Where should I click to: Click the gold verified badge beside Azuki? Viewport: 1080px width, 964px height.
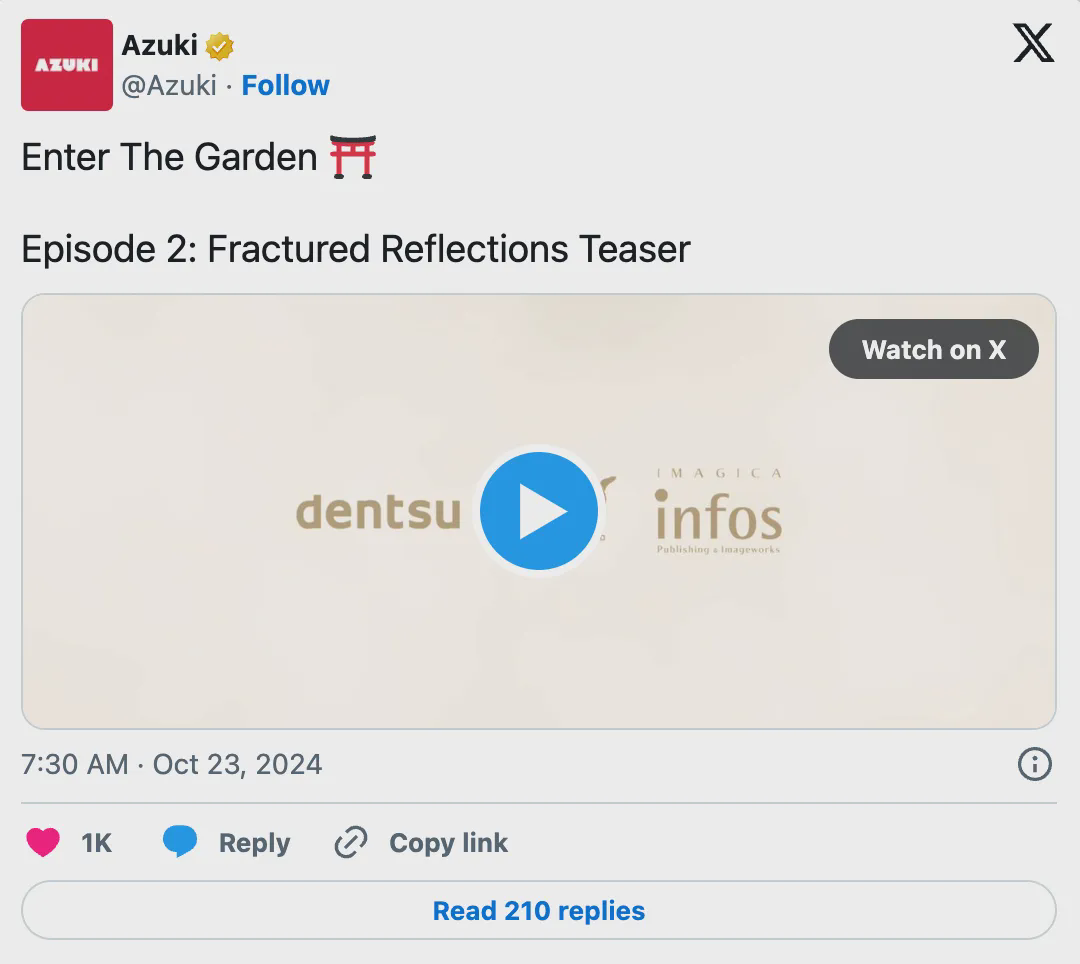click(x=220, y=46)
